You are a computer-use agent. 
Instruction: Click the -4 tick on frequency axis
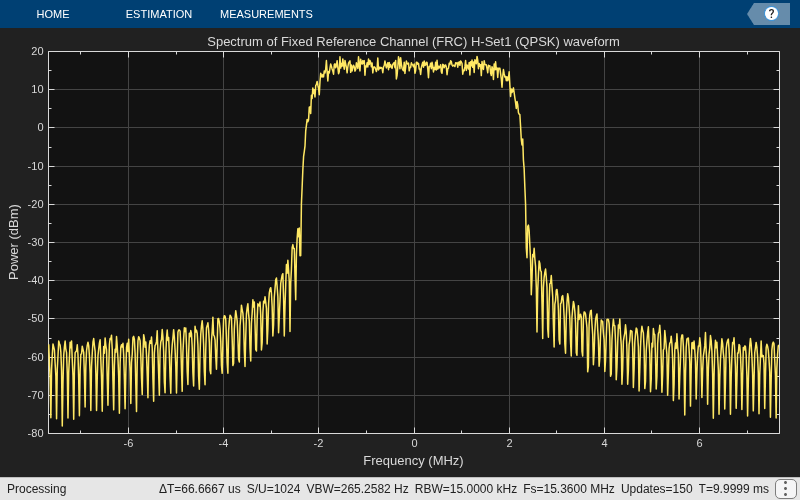[223, 443]
